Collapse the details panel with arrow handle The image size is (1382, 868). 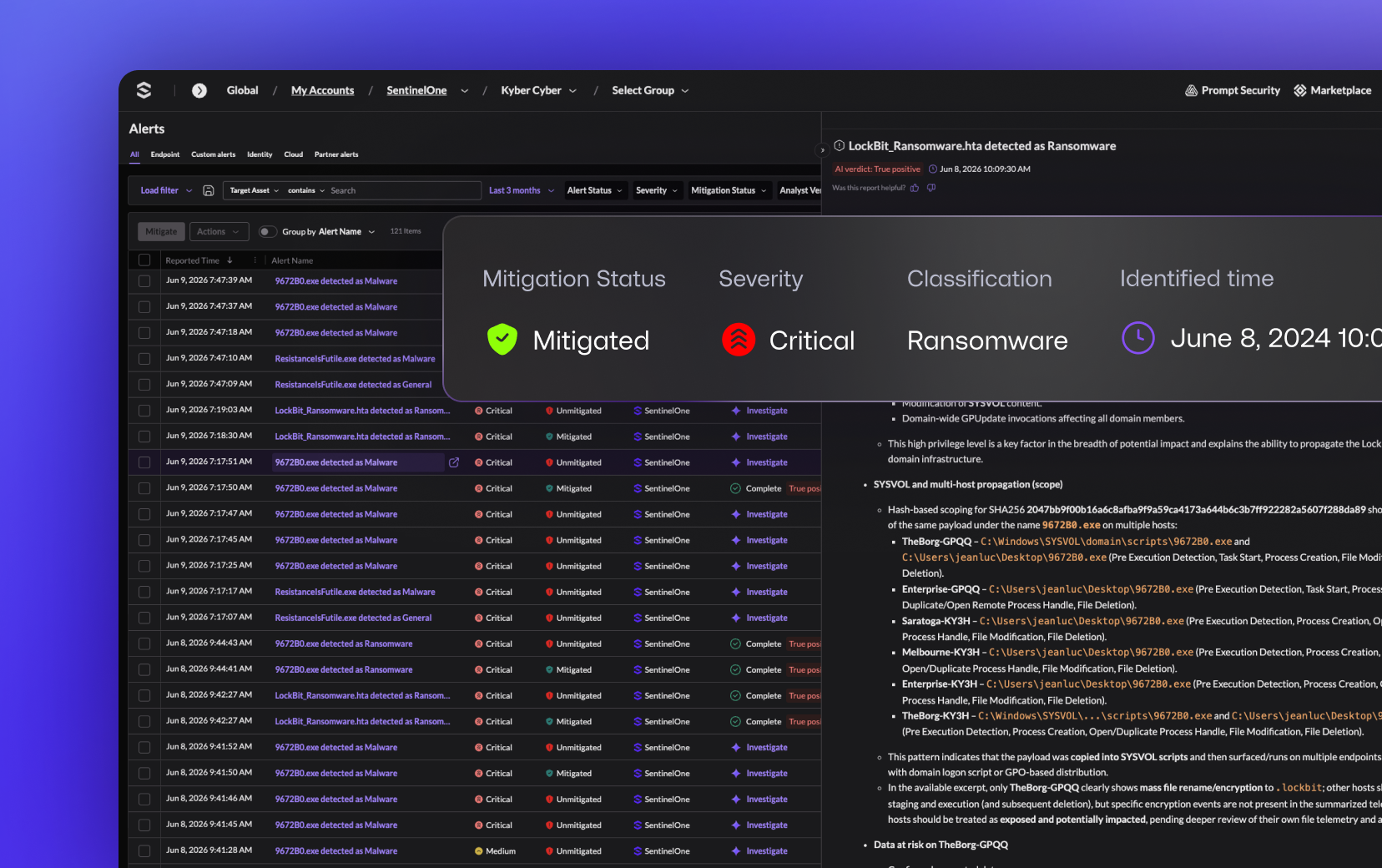(822, 150)
